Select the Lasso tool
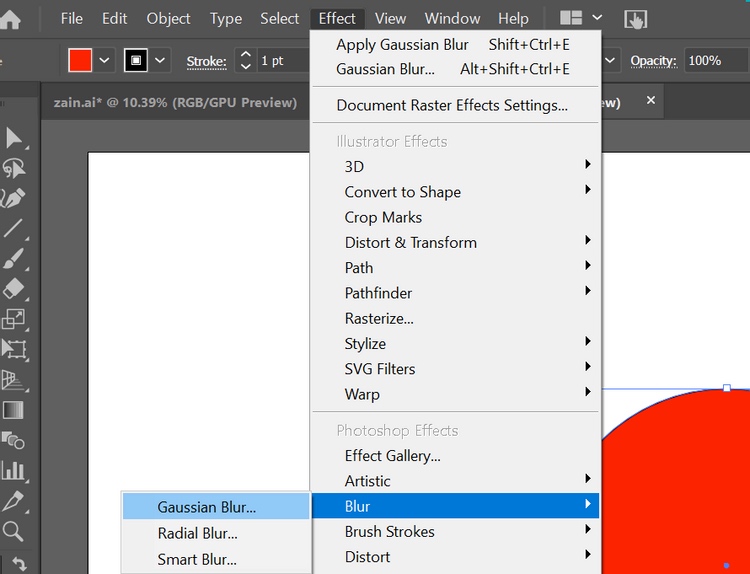This screenshot has height=574, width=750. pos(13,168)
